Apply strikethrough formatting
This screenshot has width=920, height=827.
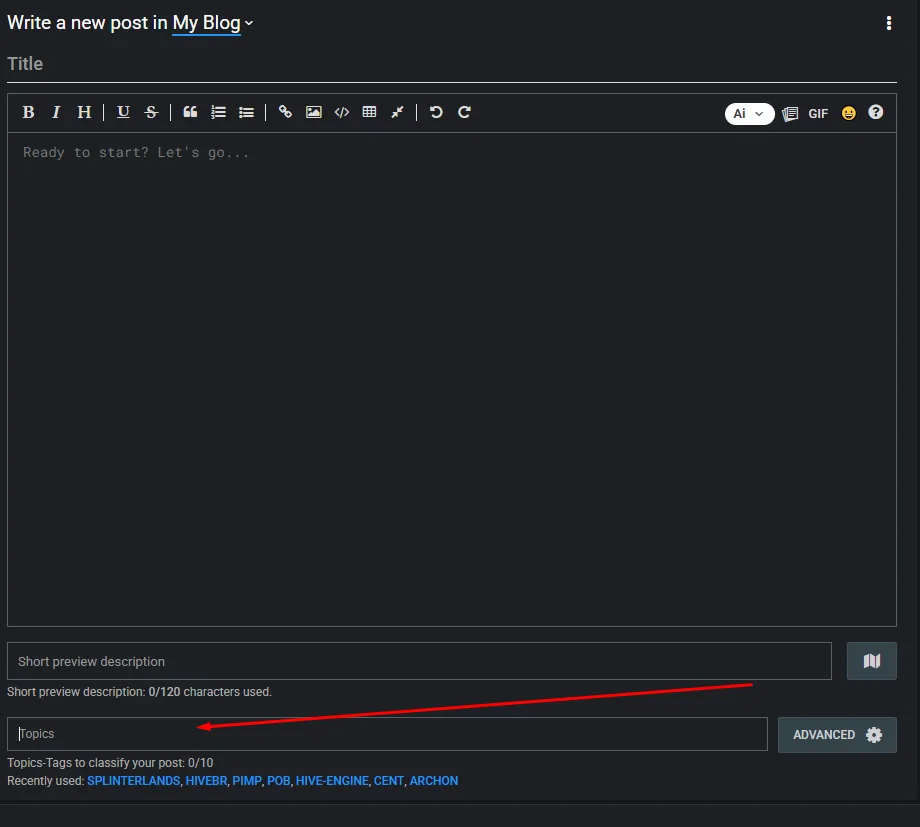pyautogui.click(x=151, y=112)
